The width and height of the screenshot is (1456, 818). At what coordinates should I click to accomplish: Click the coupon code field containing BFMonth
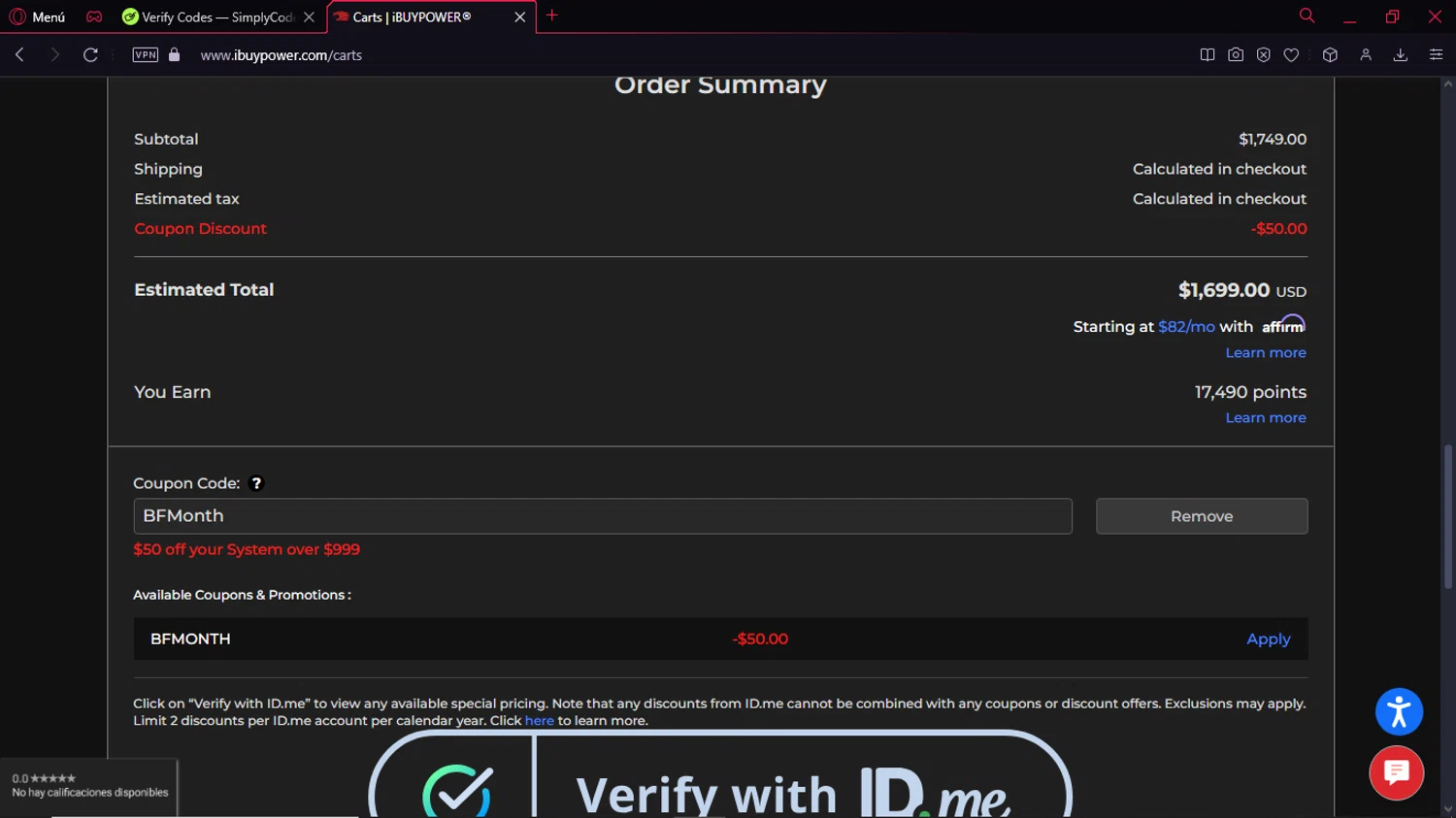point(603,516)
